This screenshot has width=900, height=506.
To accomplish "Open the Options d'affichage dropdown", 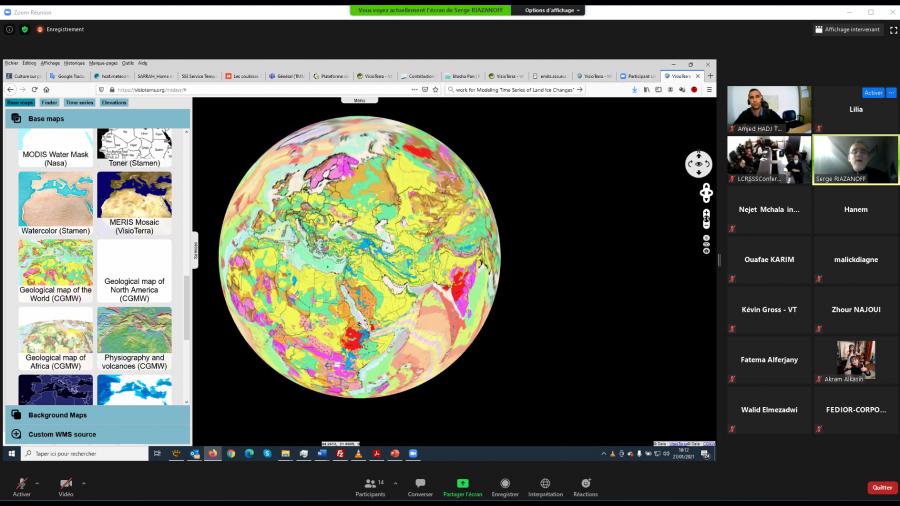I will click(552, 10).
